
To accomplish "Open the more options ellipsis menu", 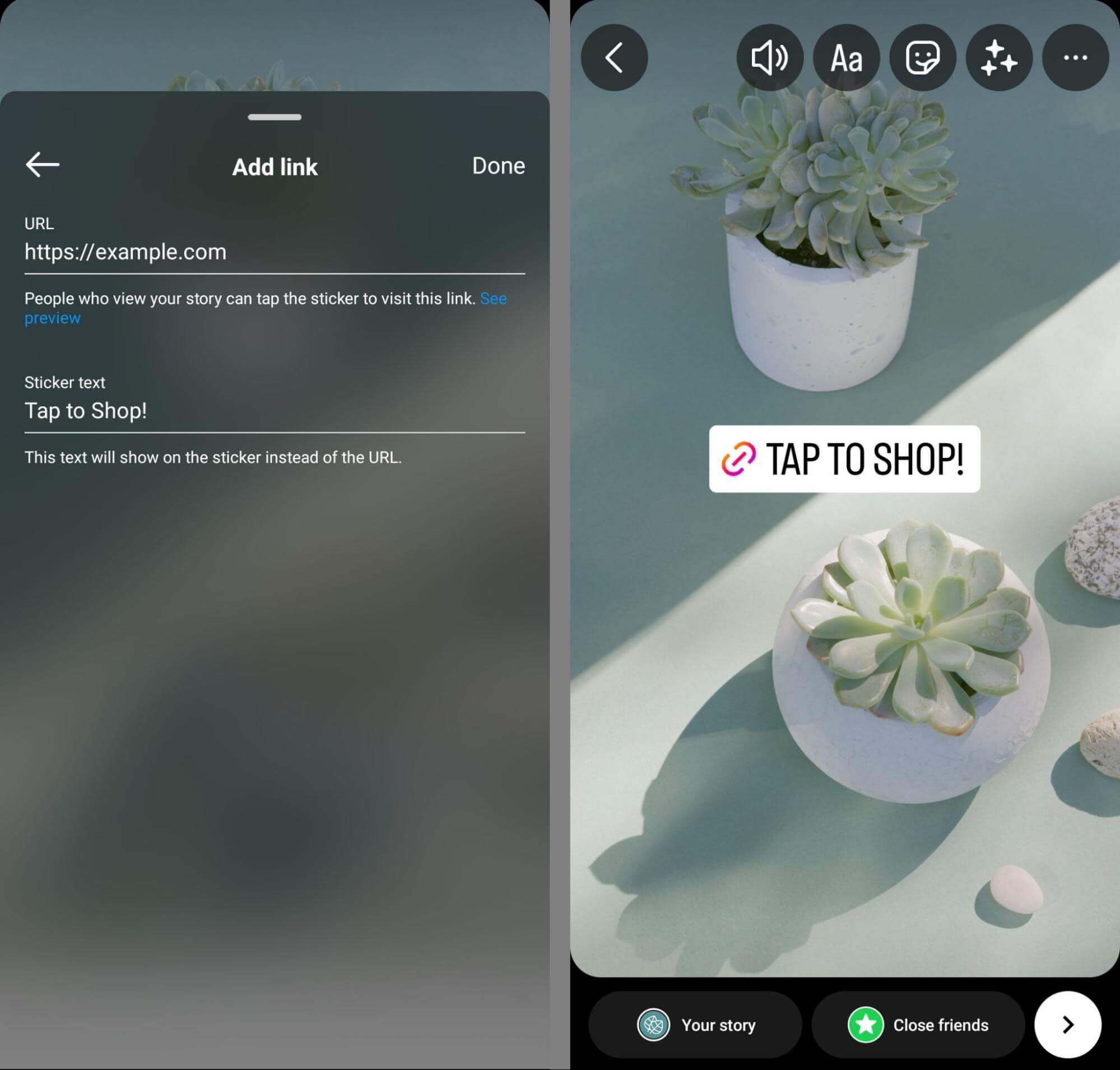I will click(1075, 57).
